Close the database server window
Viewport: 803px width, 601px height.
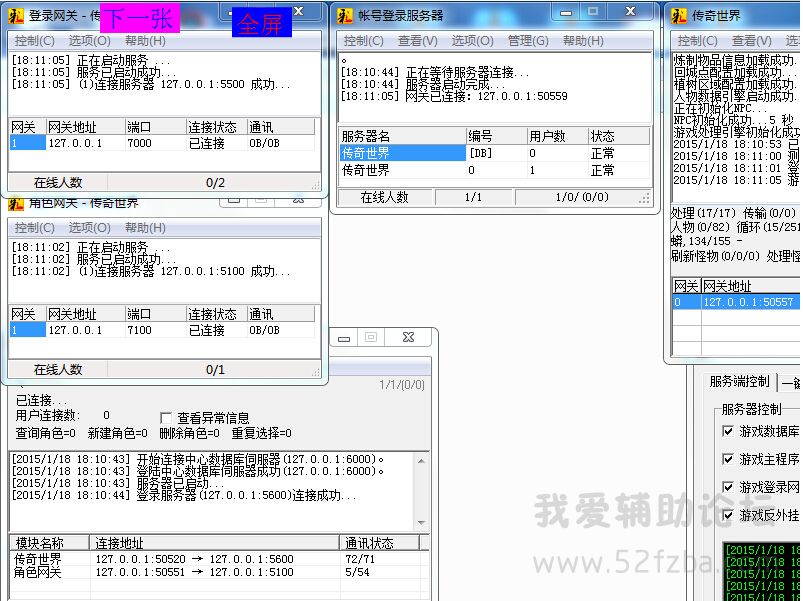tap(406, 338)
